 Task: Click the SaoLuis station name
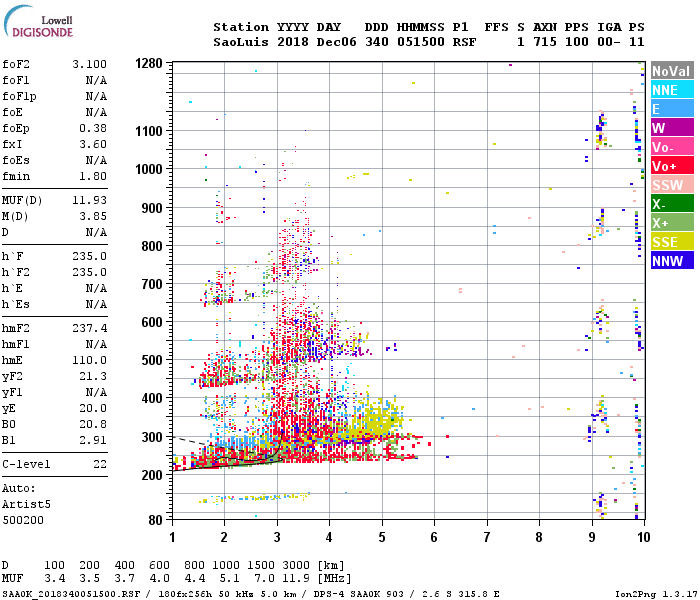(241, 42)
